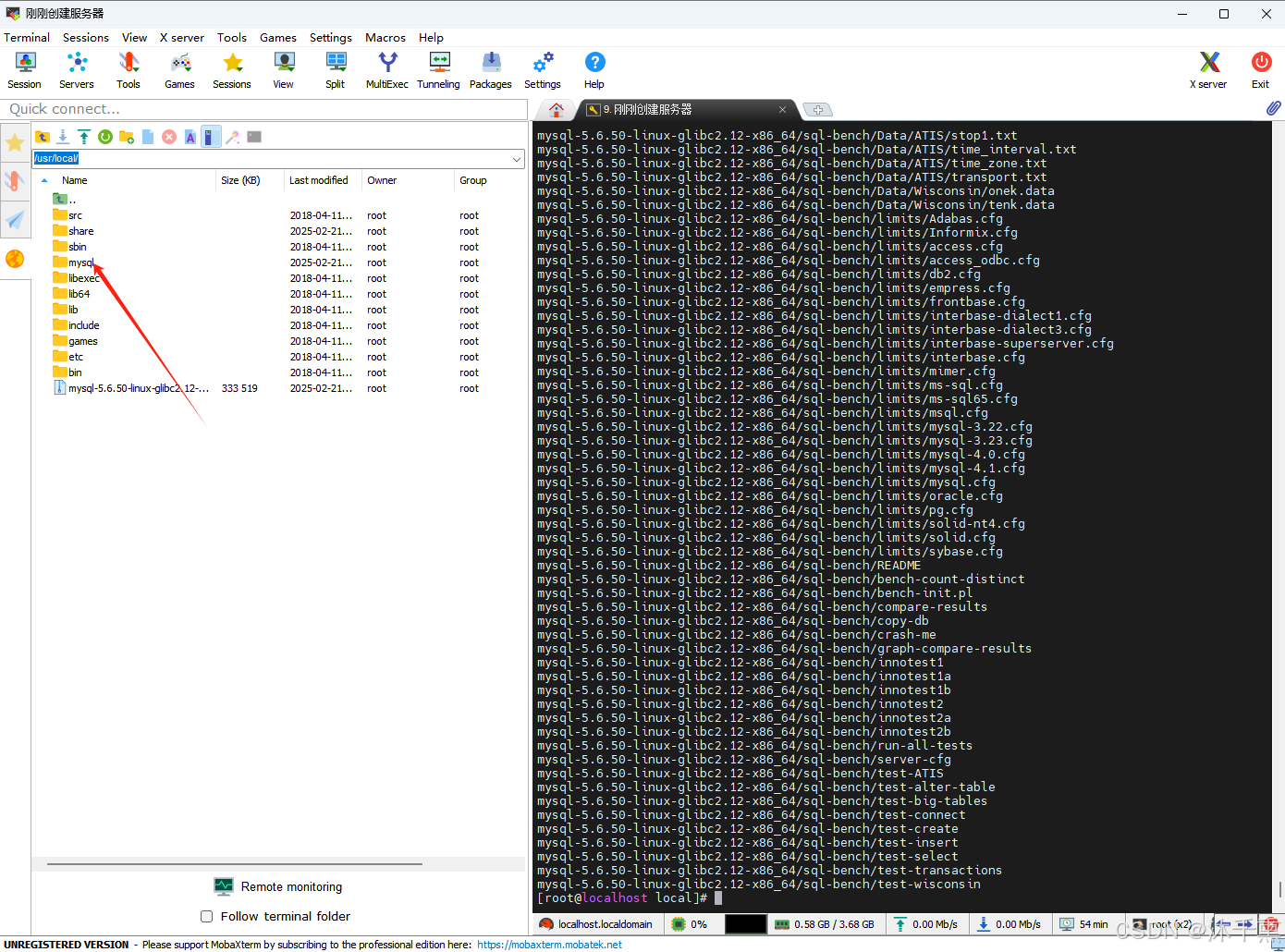The image size is (1285, 952).
Task: Create new folder in SFTP browser
Action: 127,137
